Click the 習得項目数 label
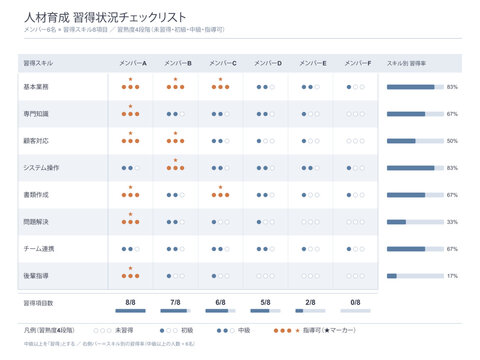 pos(38,303)
